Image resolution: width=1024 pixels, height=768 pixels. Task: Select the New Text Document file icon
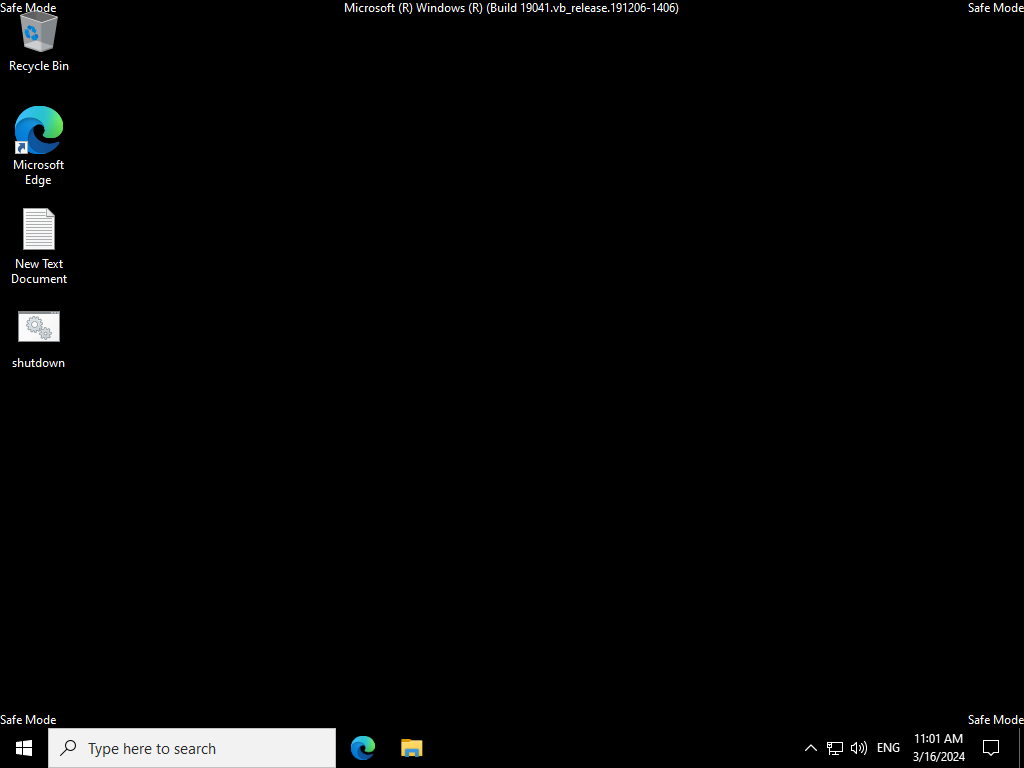38,229
